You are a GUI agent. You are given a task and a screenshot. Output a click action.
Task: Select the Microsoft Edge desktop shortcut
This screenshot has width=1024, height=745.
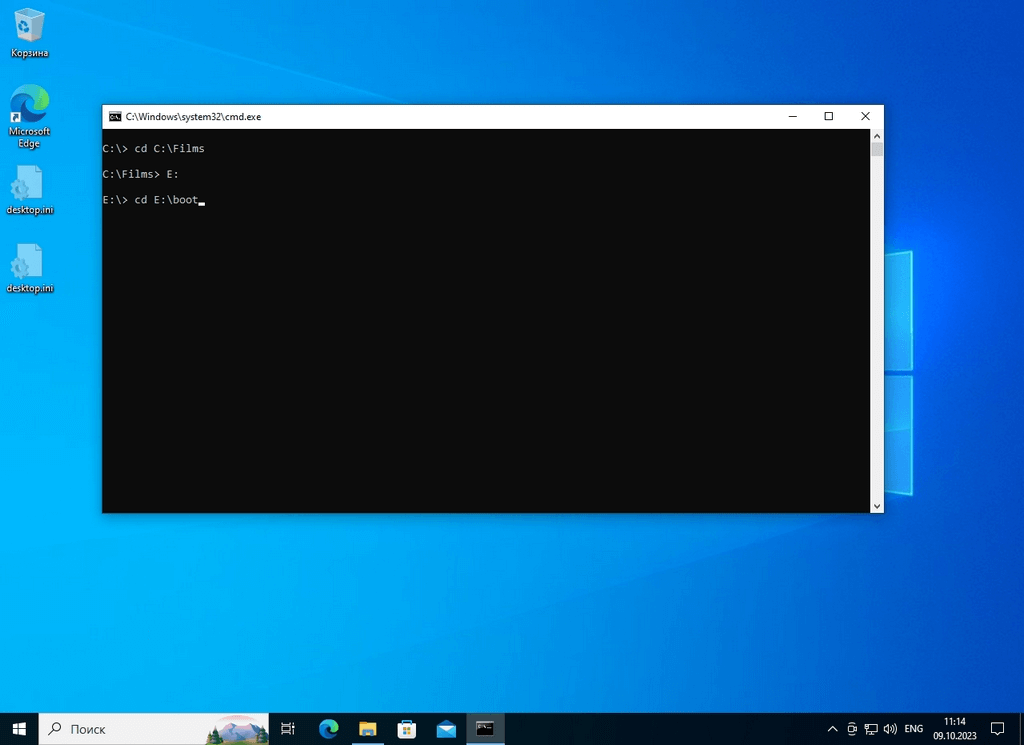[29, 116]
